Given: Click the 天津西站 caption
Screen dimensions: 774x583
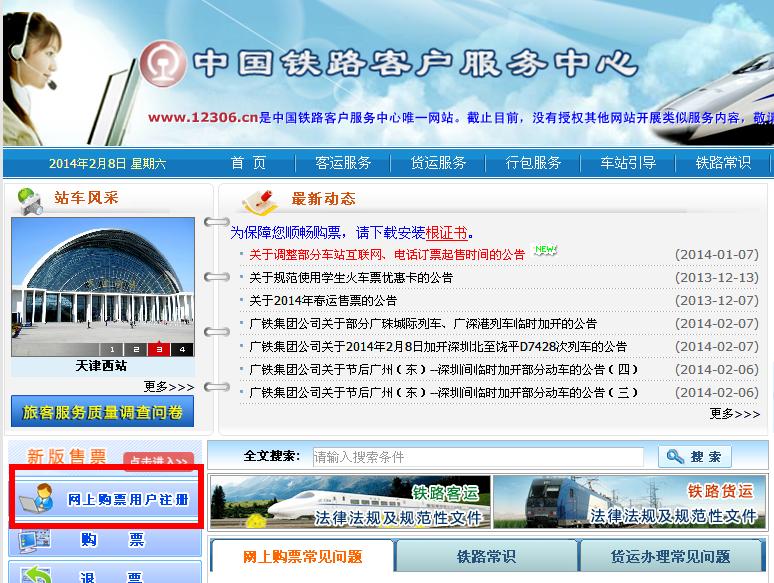Looking at the screenshot, I should click(101, 366).
